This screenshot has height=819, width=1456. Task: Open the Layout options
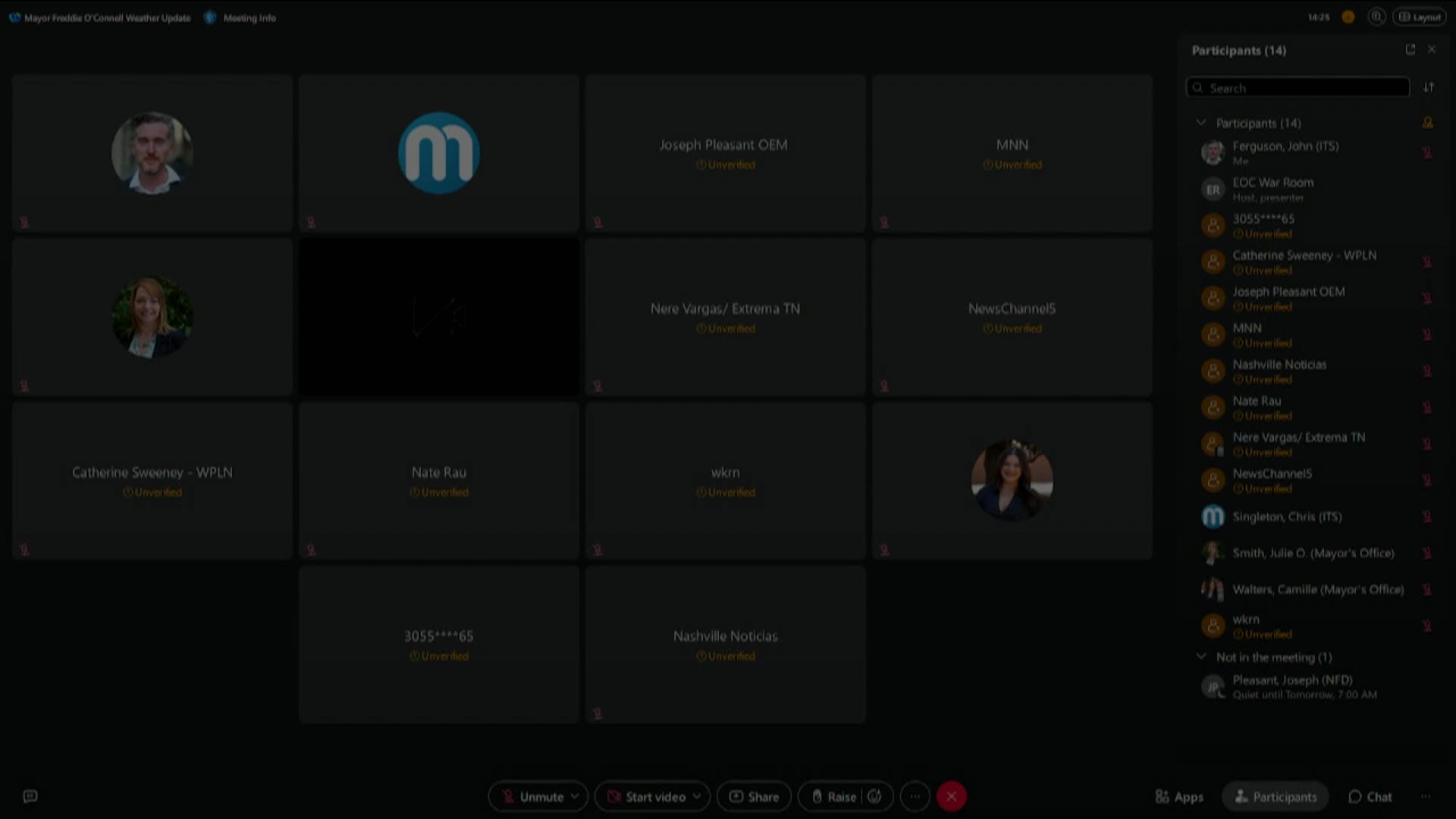pyautogui.click(x=1420, y=17)
